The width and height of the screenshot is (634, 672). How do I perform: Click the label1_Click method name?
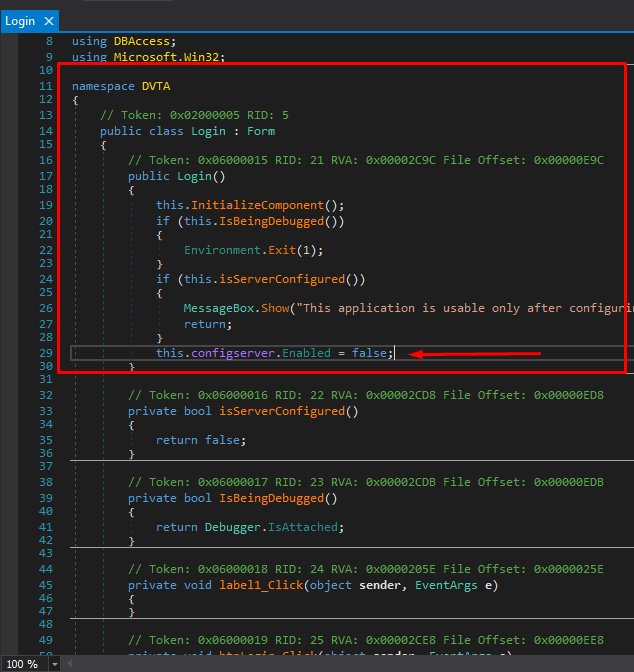coord(263,585)
